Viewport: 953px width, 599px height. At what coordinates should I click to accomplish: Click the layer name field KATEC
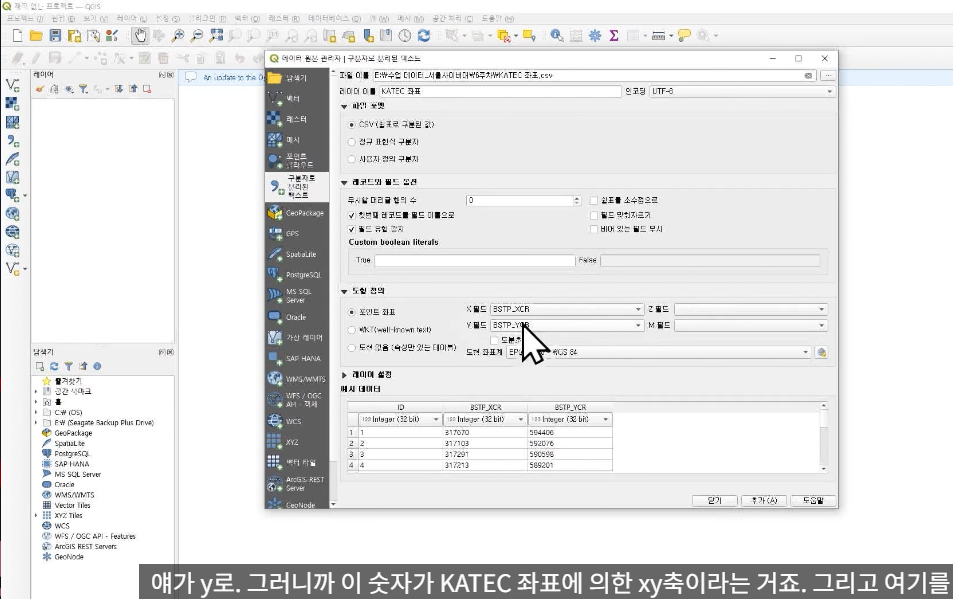click(500, 91)
